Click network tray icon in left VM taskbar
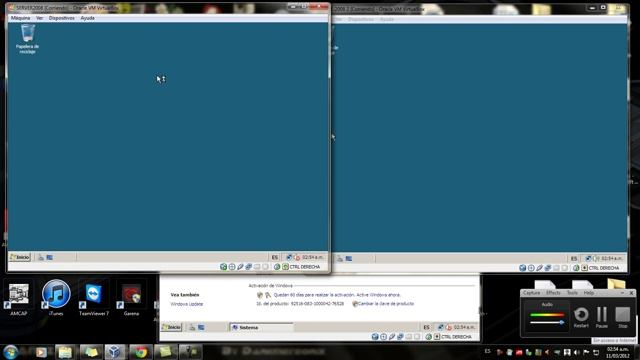The height and width of the screenshot is (360, 640). pos(289,257)
